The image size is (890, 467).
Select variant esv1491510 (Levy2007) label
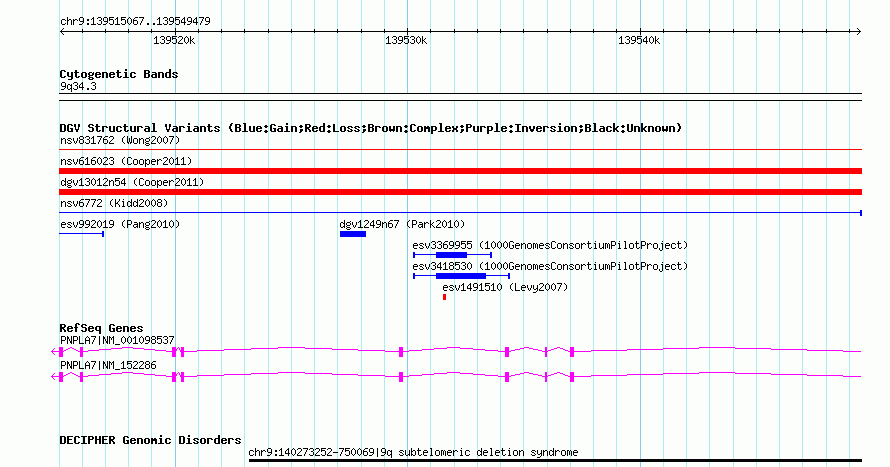pos(505,287)
